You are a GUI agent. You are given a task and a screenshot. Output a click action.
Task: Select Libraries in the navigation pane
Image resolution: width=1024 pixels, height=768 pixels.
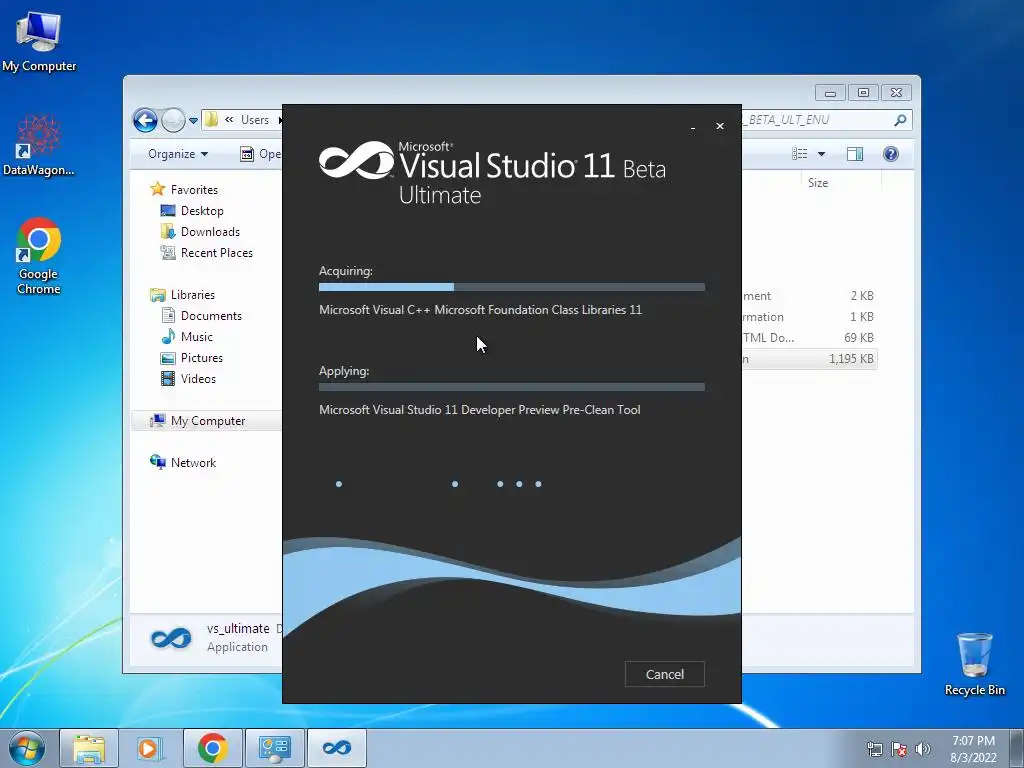193,295
